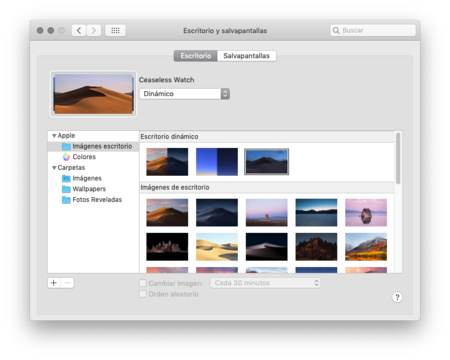
Task: Go back with the left chevron button
Action: [x=79, y=31]
